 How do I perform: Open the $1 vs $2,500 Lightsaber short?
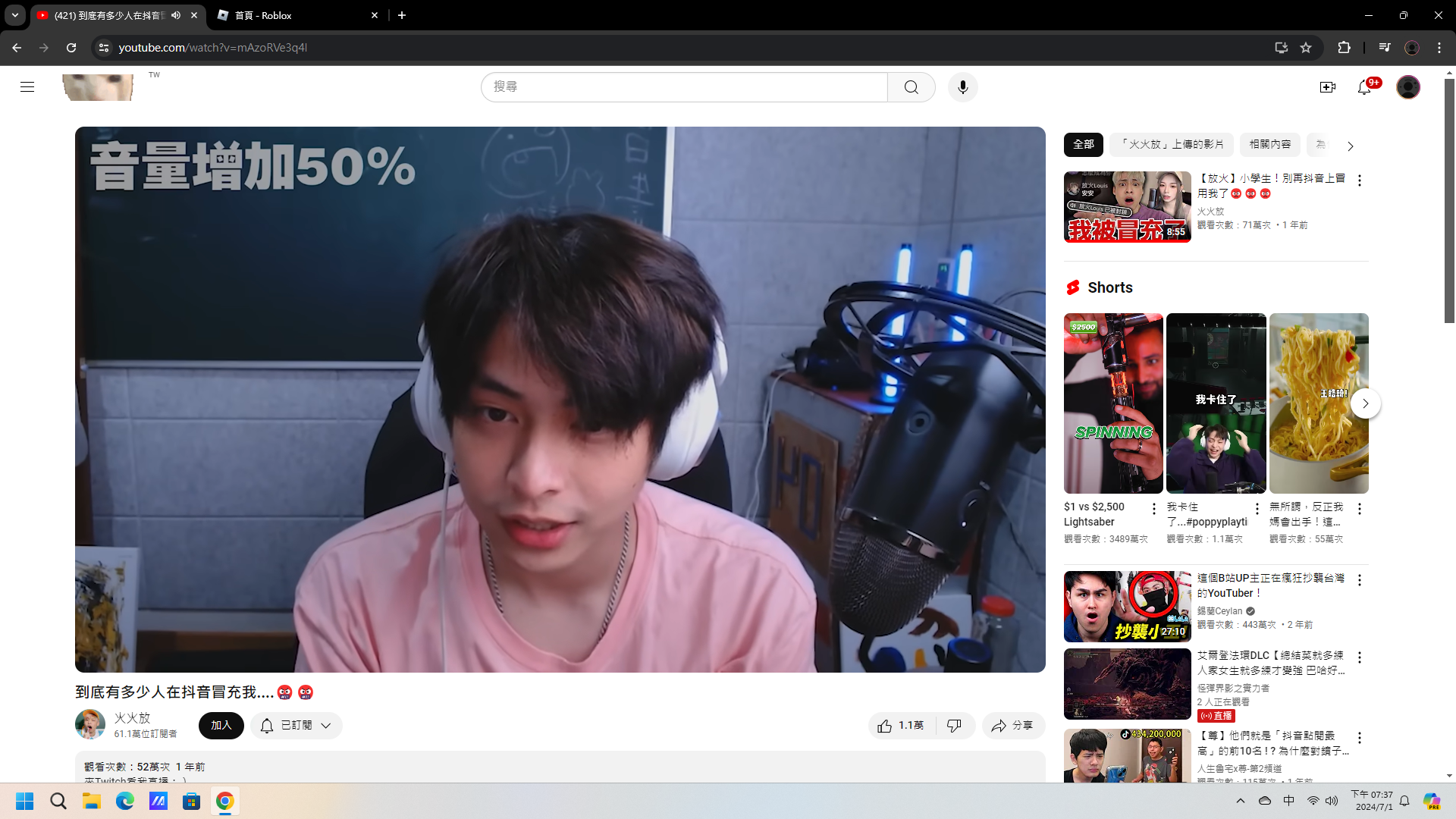tap(1113, 403)
